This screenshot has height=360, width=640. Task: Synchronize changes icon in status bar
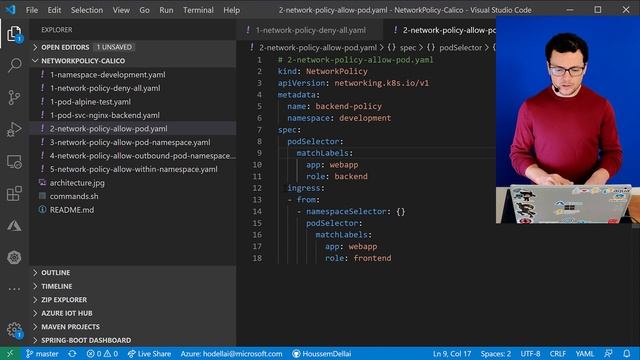point(72,353)
